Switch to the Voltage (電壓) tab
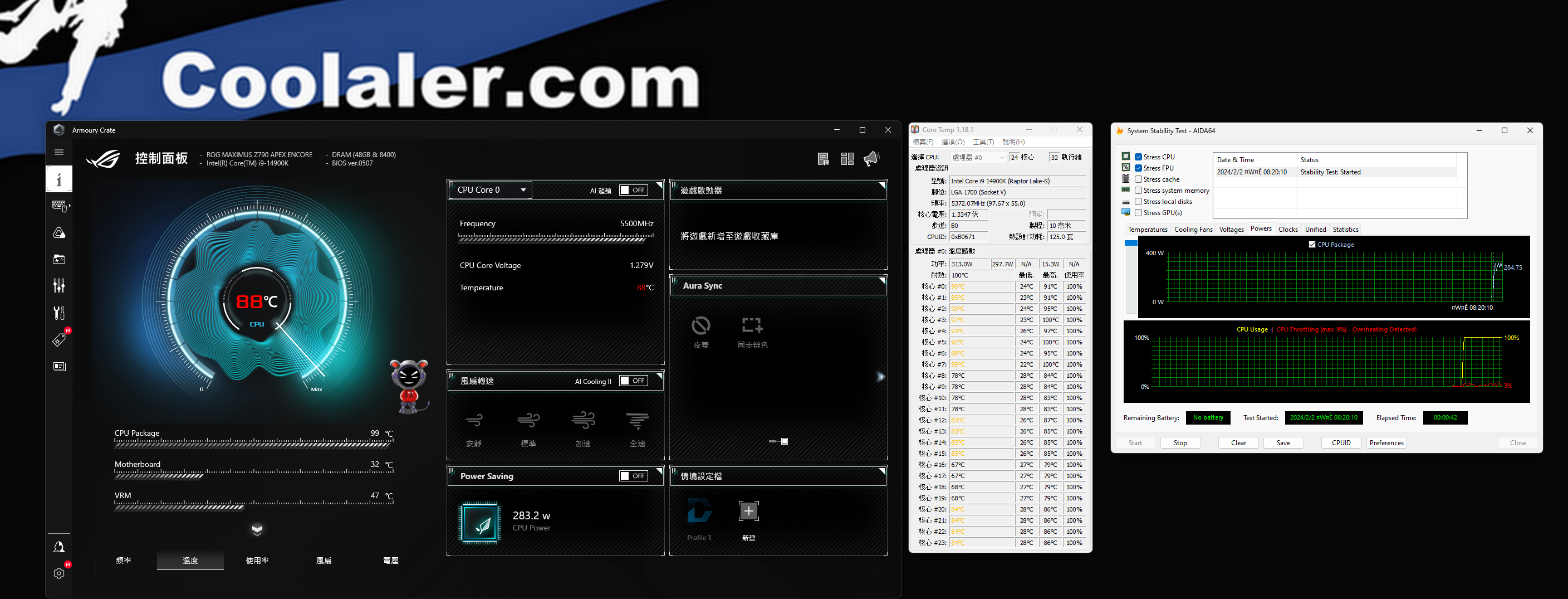The height and width of the screenshot is (599, 1568). 391,561
